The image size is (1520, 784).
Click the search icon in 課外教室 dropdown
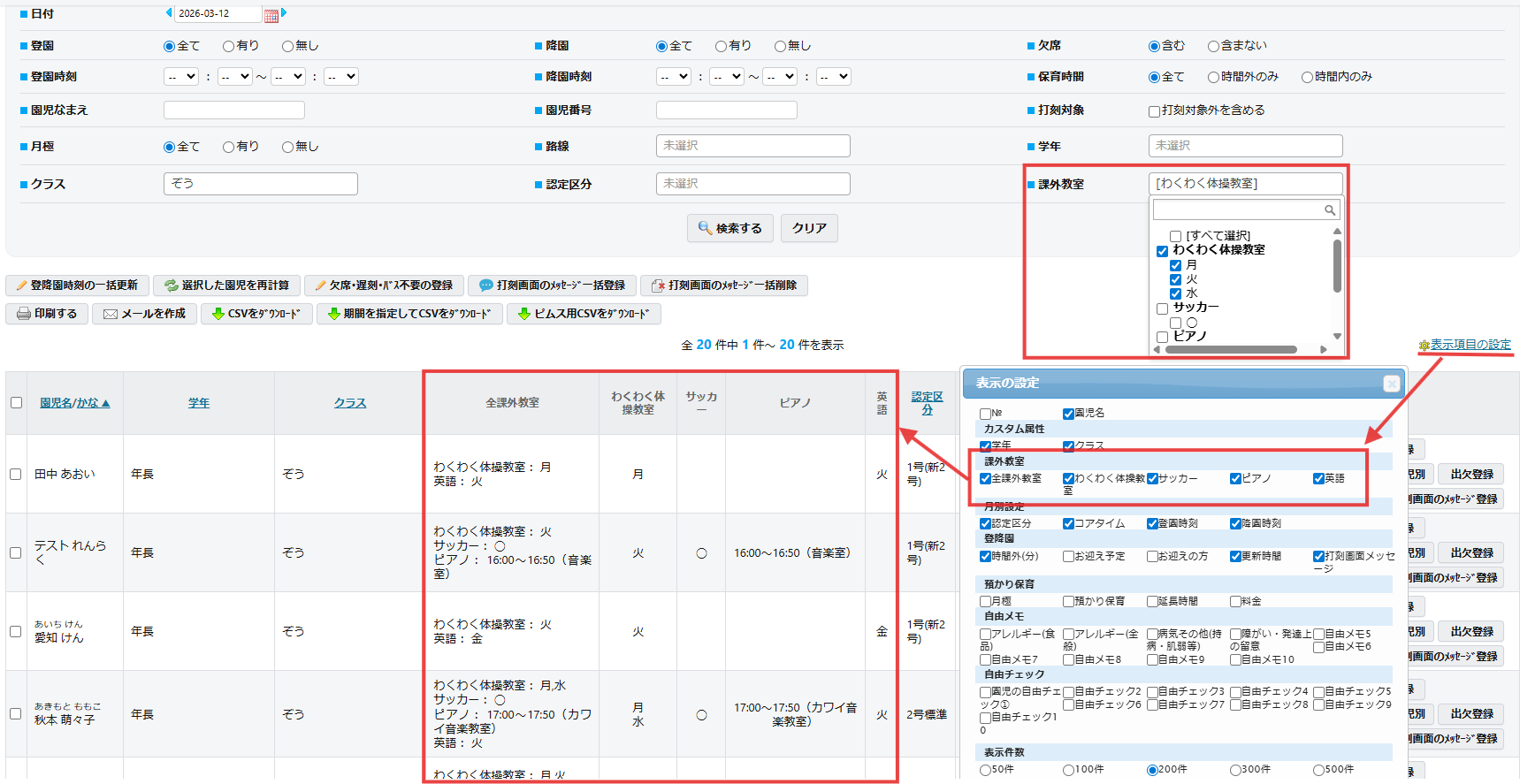(x=1329, y=209)
